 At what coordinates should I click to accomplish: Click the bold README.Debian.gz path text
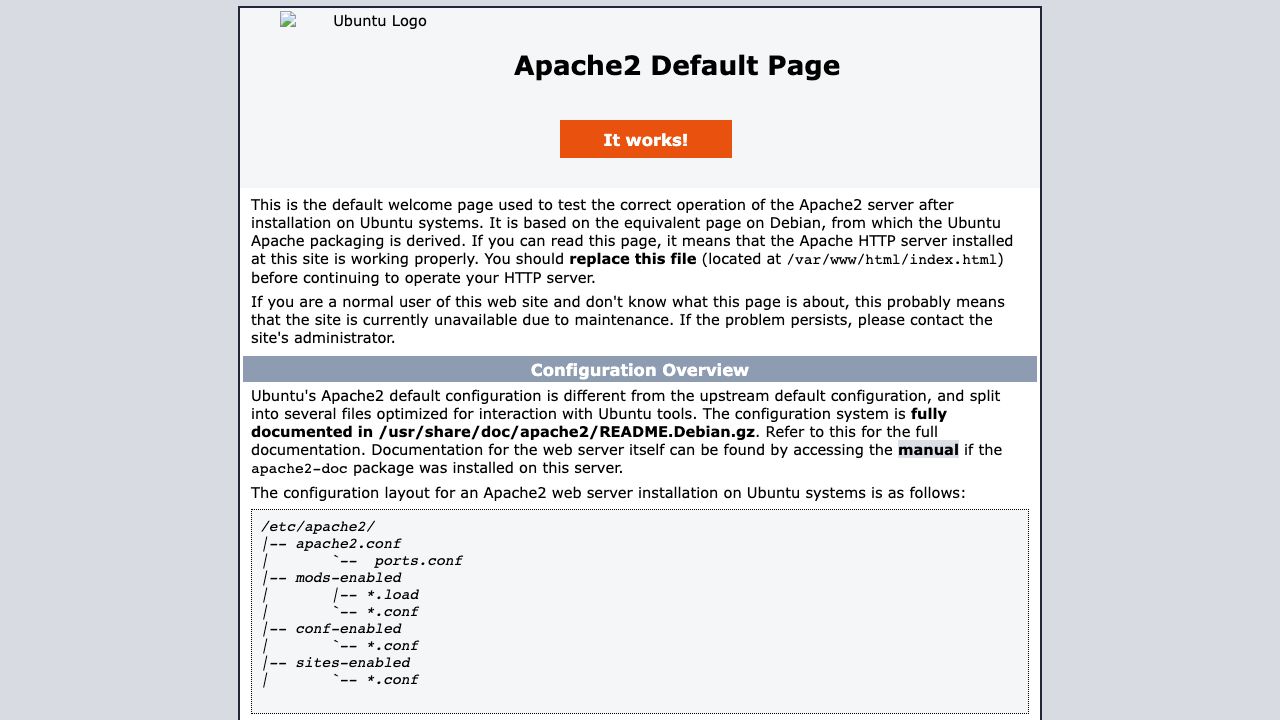click(566, 432)
